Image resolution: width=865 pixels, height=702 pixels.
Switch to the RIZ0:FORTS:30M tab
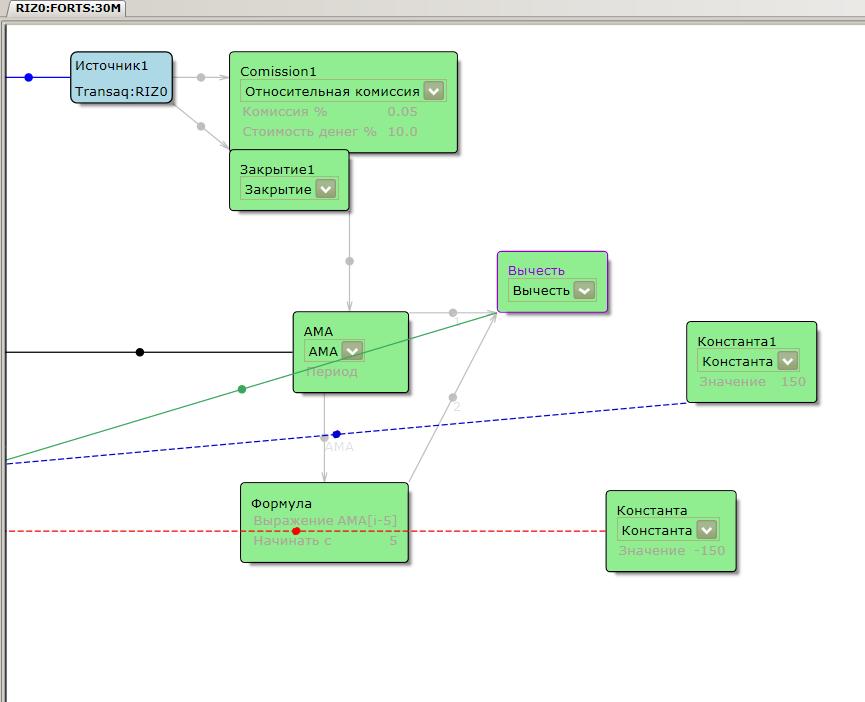pos(68,8)
